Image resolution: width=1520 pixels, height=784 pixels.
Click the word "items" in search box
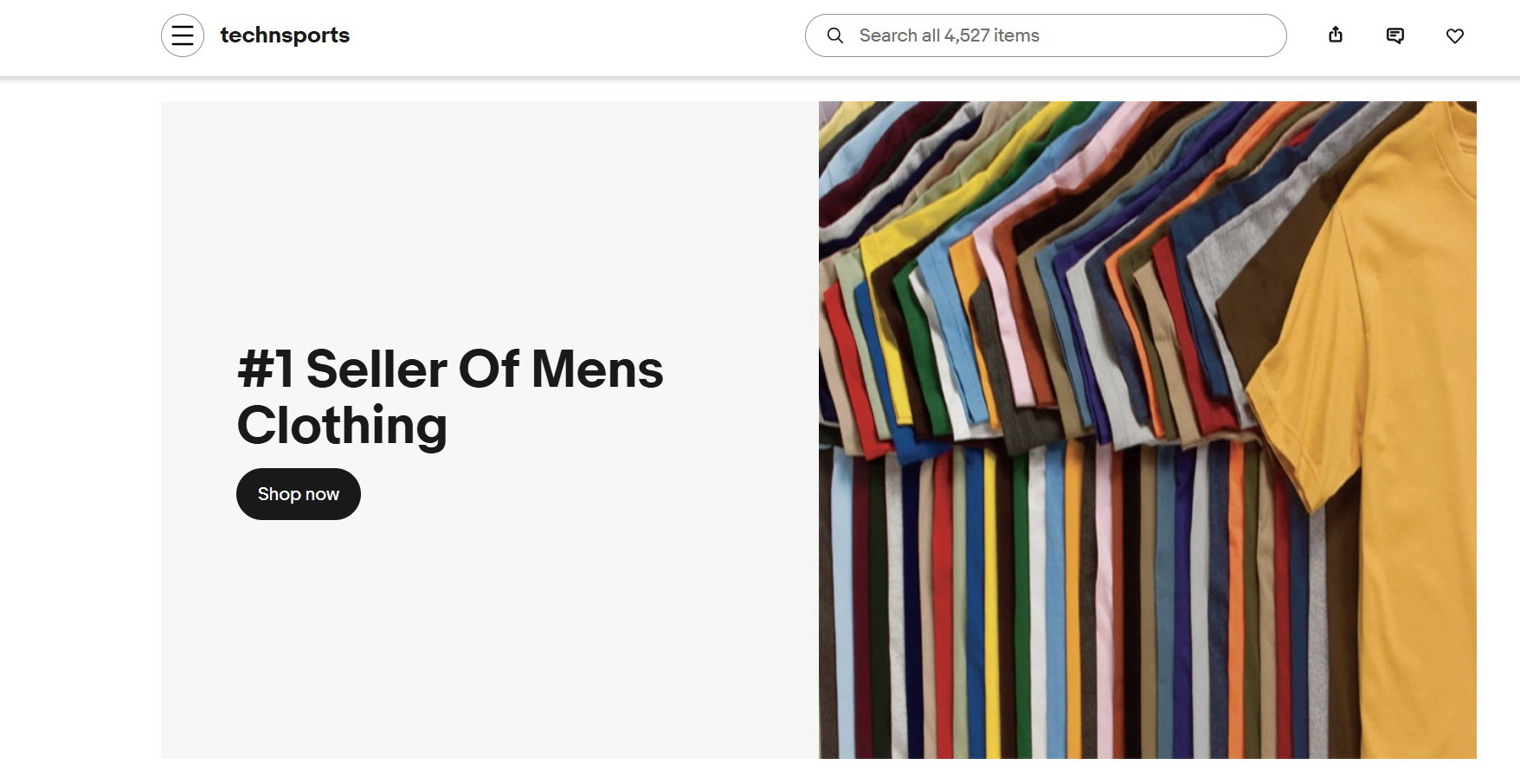click(x=1017, y=35)
